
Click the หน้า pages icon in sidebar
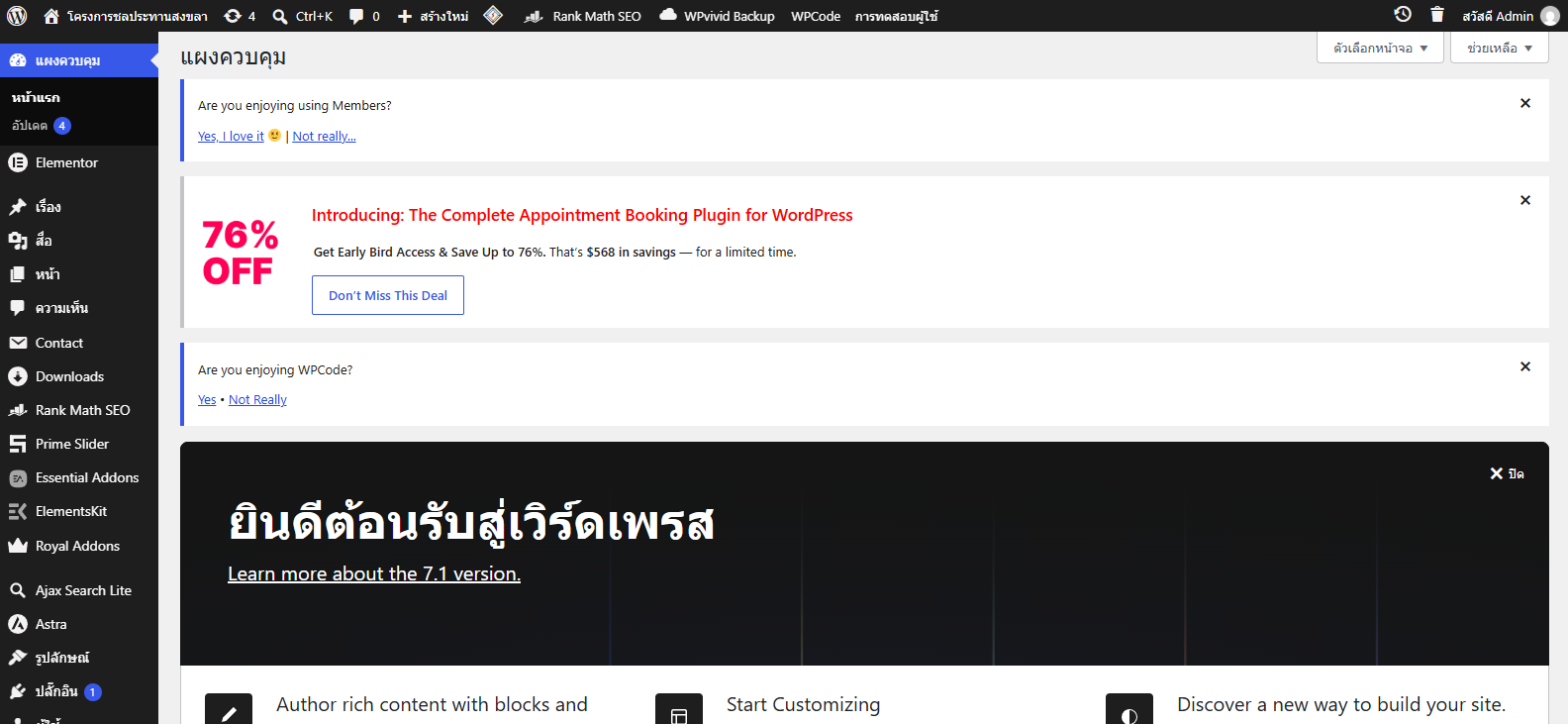pyautogui.click(x=18, y=274)
